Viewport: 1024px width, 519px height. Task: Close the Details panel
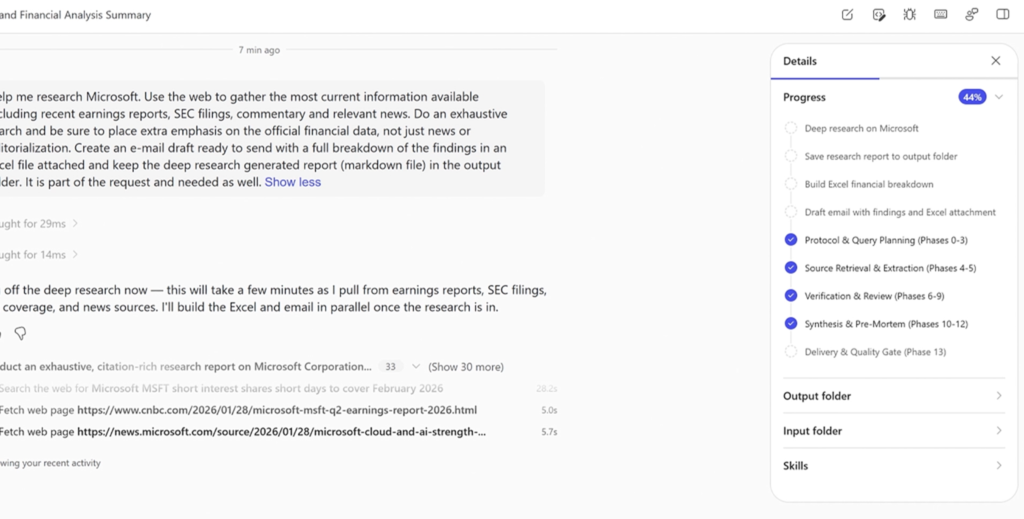pos(995,61)
